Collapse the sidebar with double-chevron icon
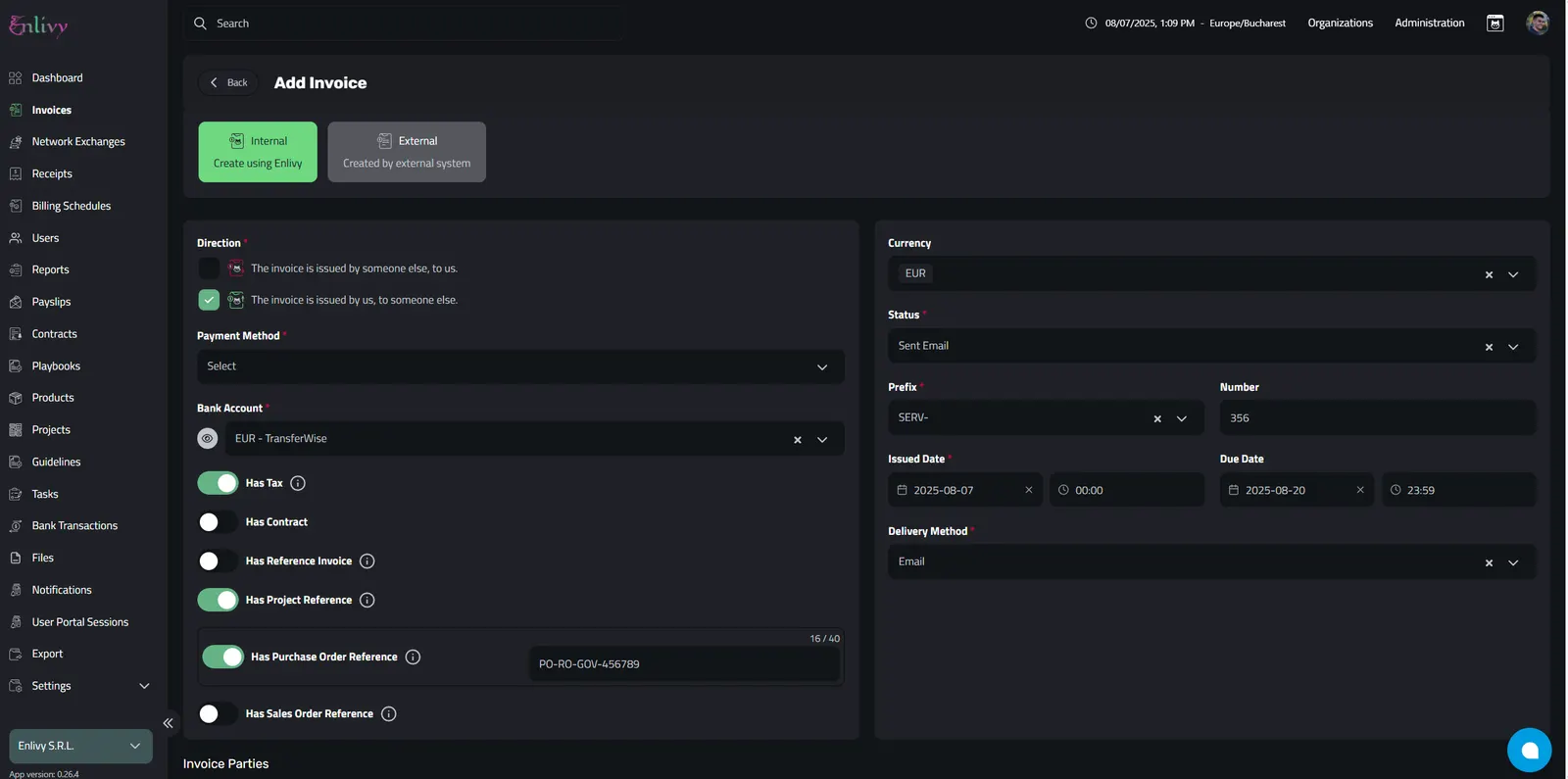1568x779 pixels. click(x=168, y=723)
